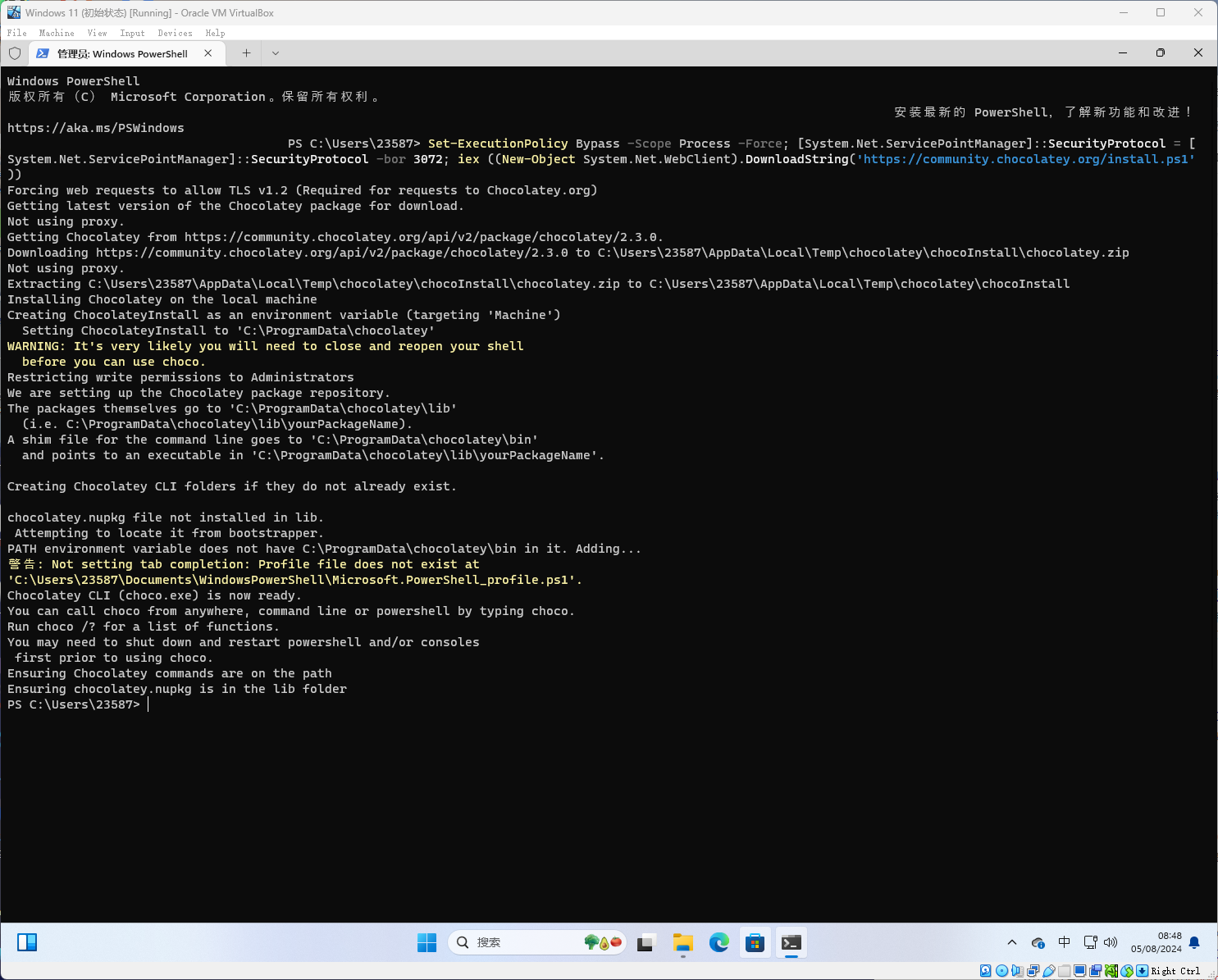Image resolution: width=1218 pixels, height=980 pixels.
Task: Click the 'Set-ExecutionPolicy' command text
Action: pos(498,144)
